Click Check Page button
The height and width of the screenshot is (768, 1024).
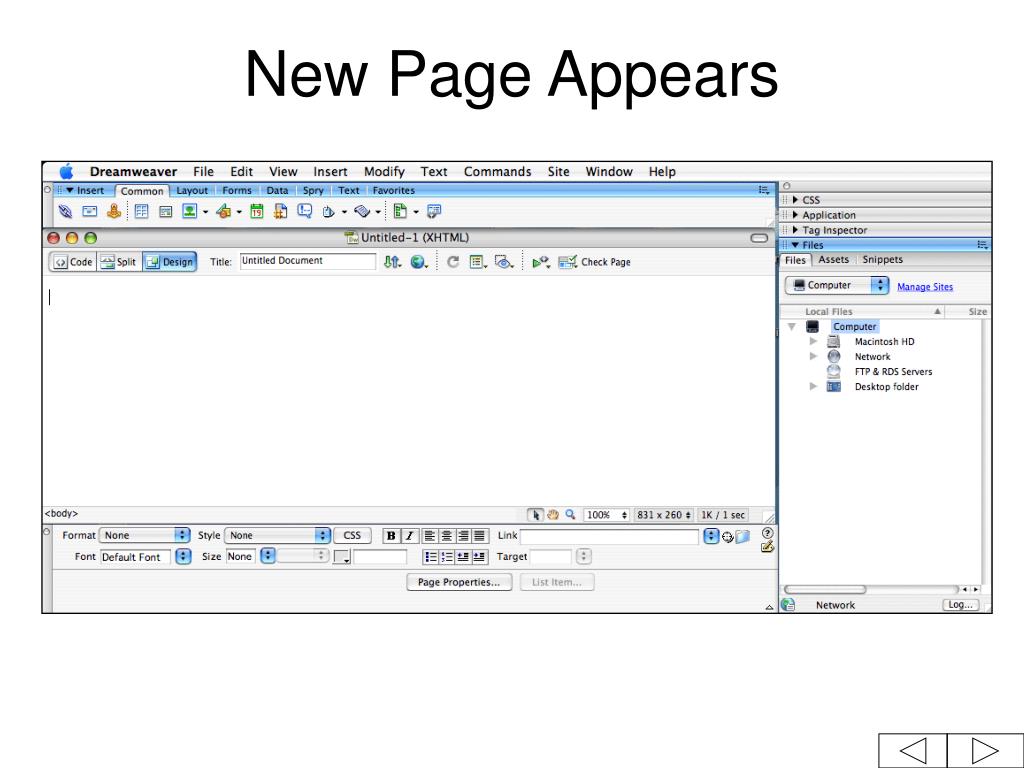(595, 262)
